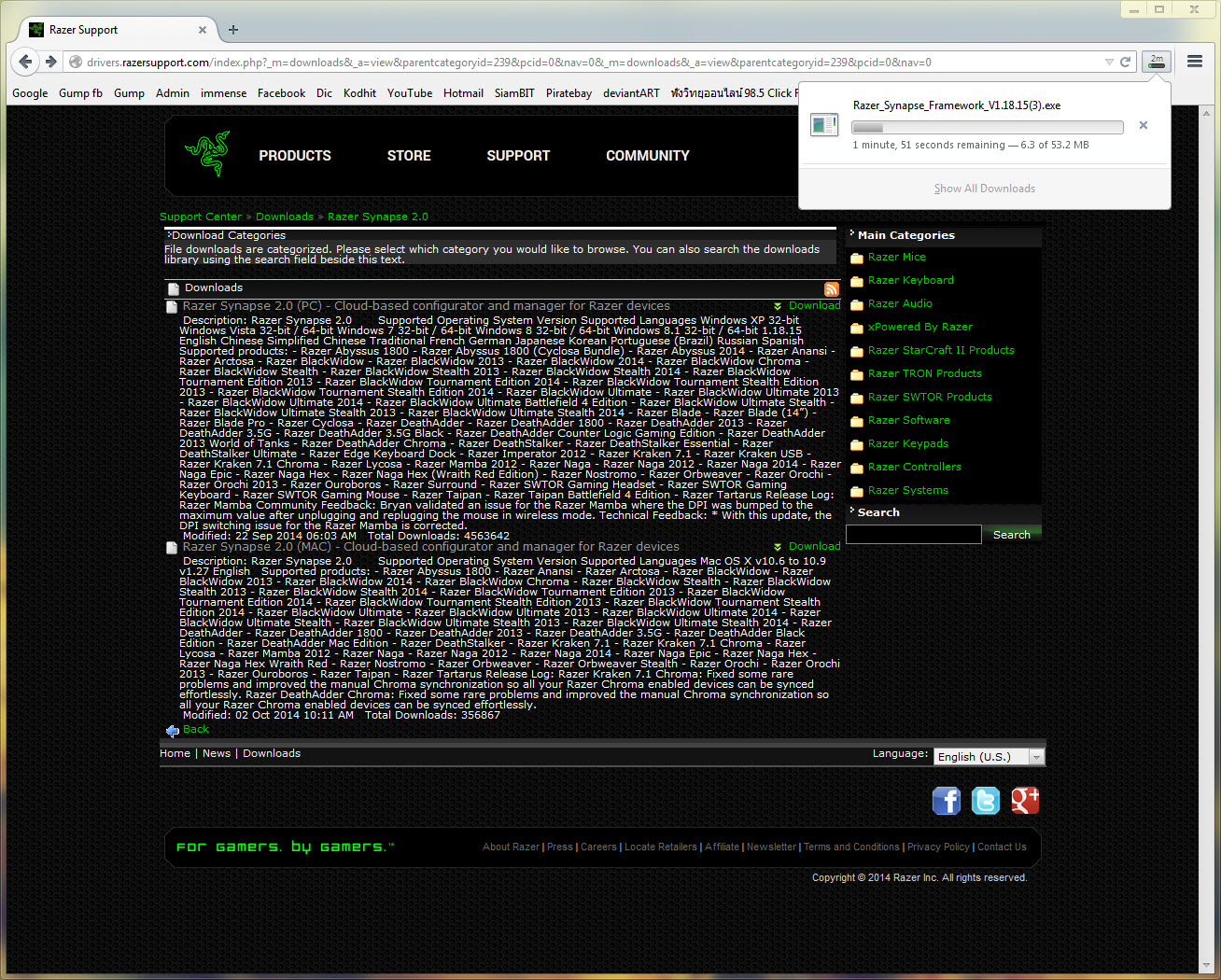Open the Facebook bookmark
The image size is (1221, 980).
pos(281,93)
